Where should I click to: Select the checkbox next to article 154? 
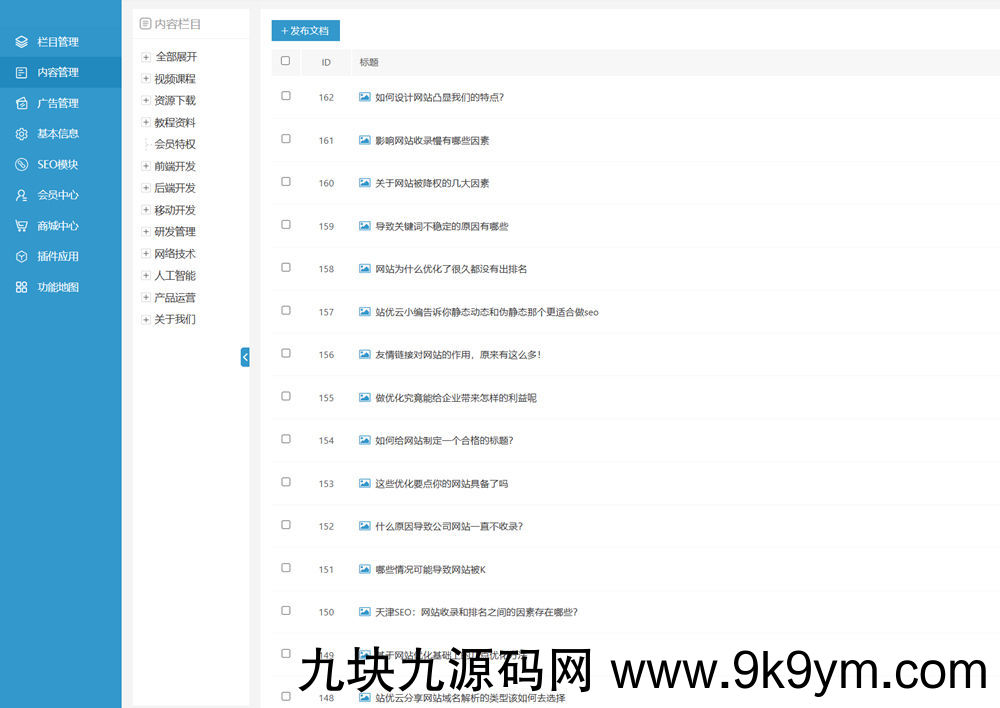click(285, 439)
